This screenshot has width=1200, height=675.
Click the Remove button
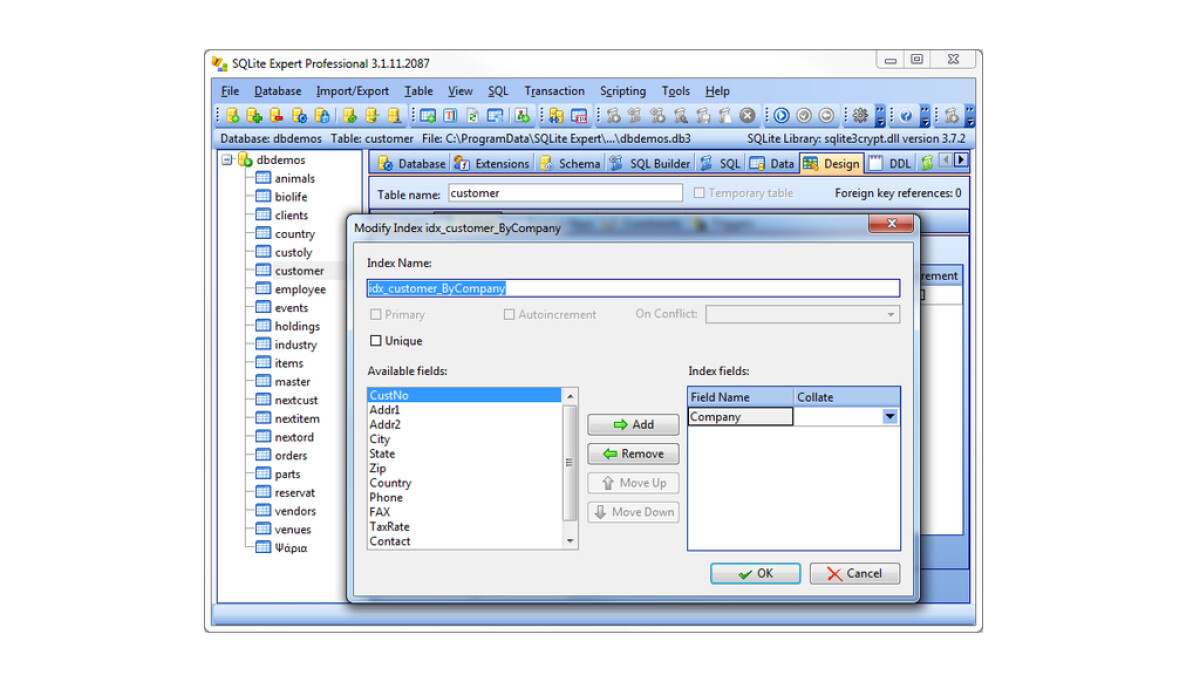[633, 454]
